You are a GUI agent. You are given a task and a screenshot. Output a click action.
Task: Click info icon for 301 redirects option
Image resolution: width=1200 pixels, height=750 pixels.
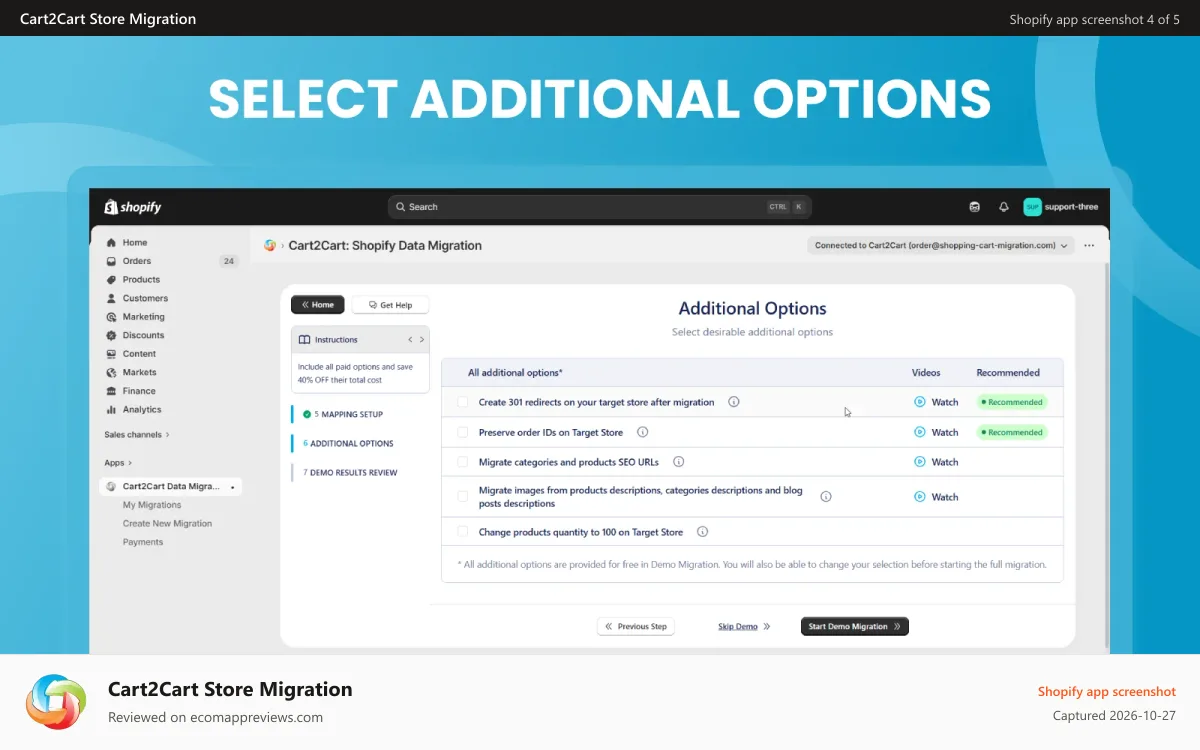coord(734,402)
